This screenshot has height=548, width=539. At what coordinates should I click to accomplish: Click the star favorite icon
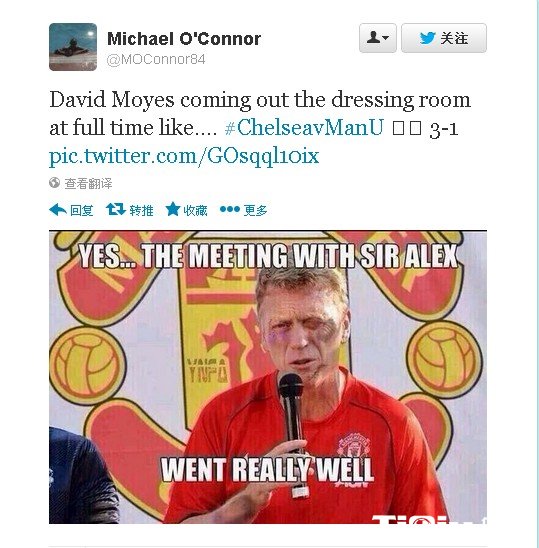click(173, 209)
